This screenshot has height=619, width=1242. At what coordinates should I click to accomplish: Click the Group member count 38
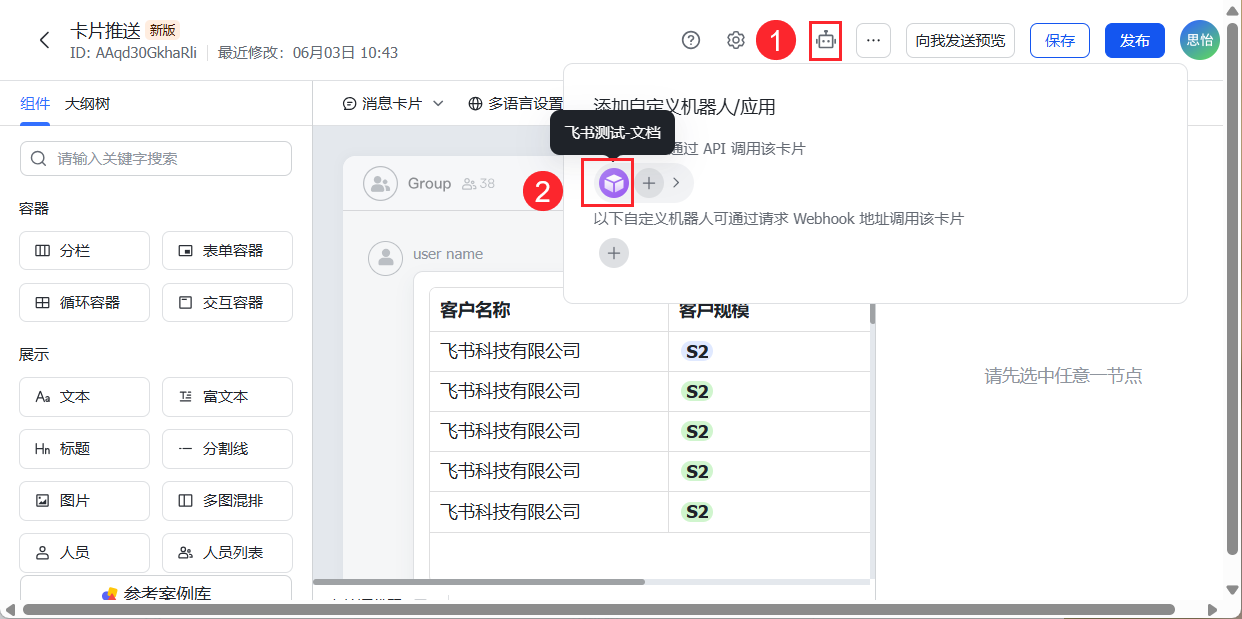(479, 184)
